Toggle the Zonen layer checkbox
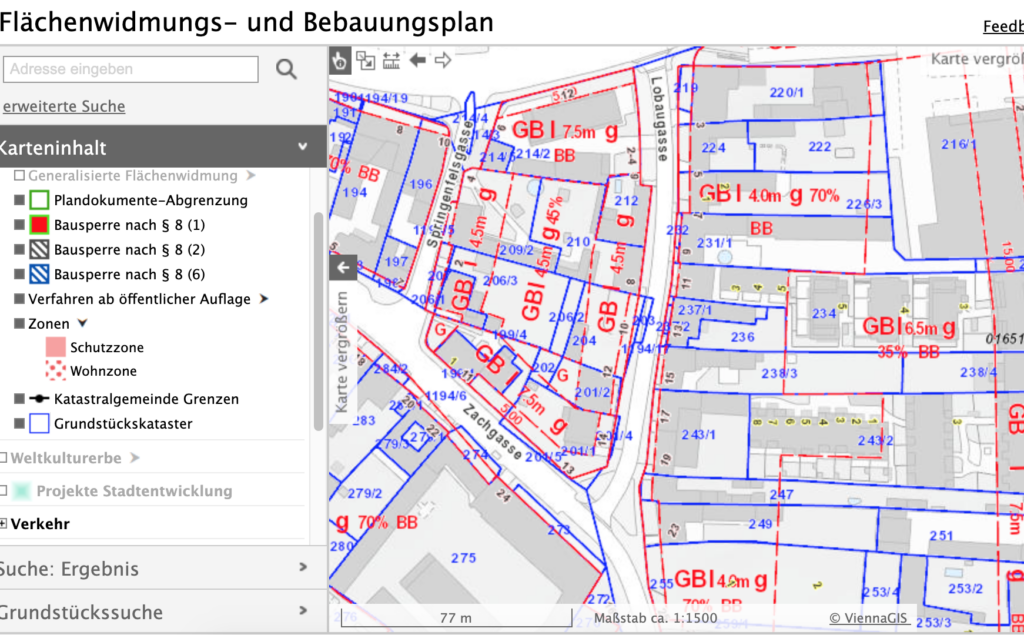Viewport: 1024px width, 635px height. [x=19, y=323]
